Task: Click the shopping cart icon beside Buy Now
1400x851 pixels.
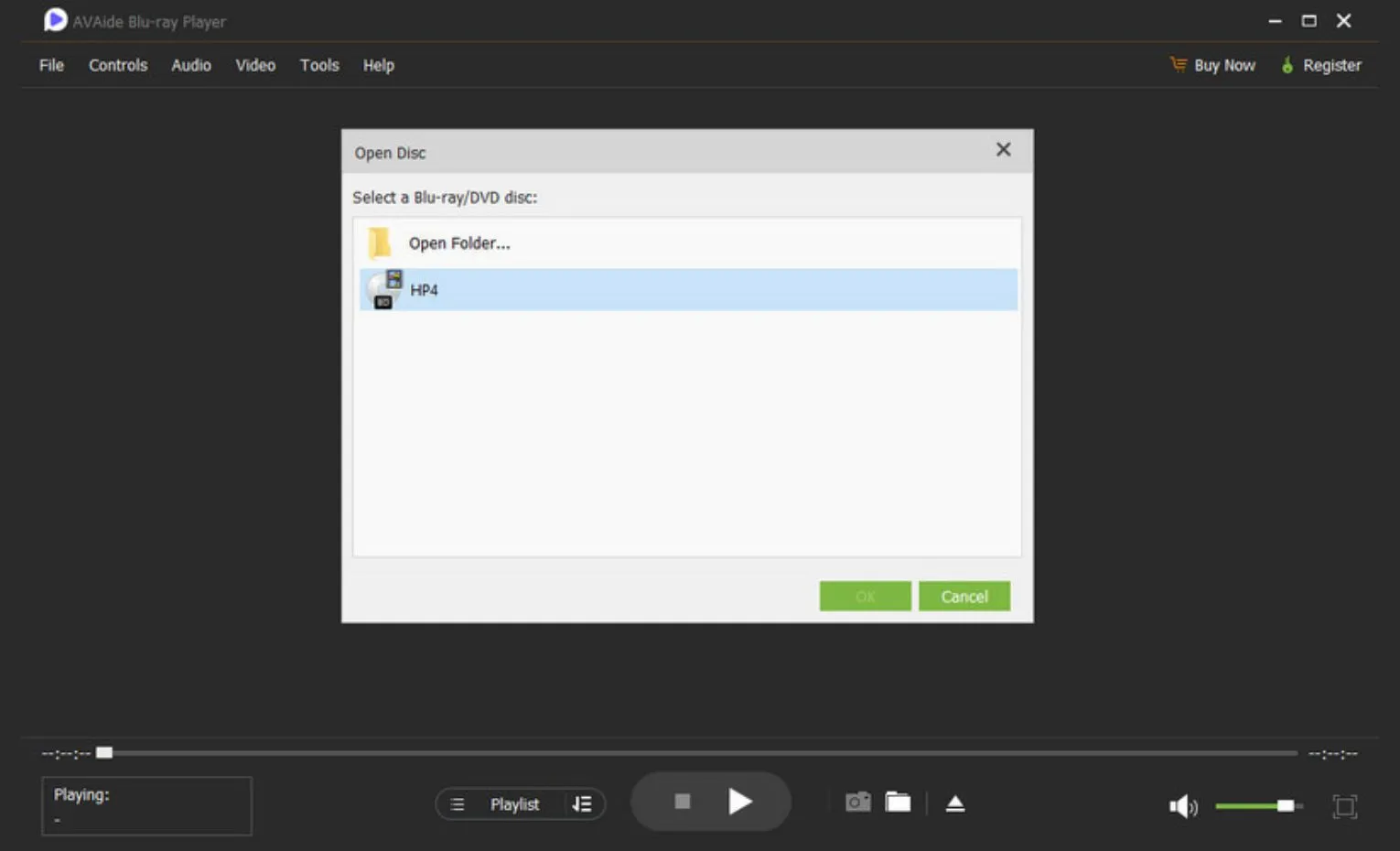Action: tap(1178, 64)
